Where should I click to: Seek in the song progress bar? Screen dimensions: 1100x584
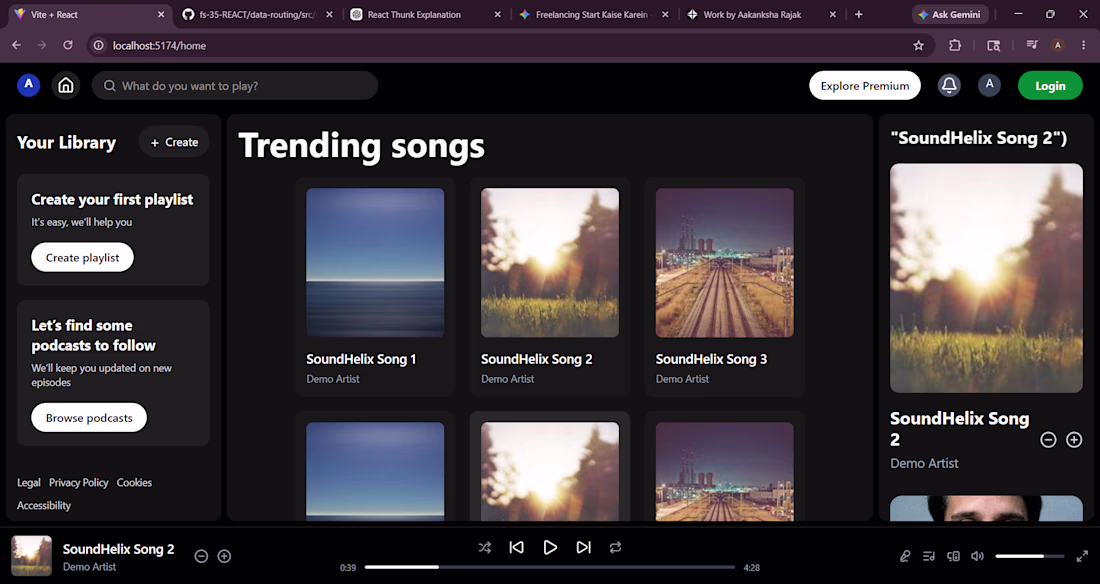[x=550, y=567]
